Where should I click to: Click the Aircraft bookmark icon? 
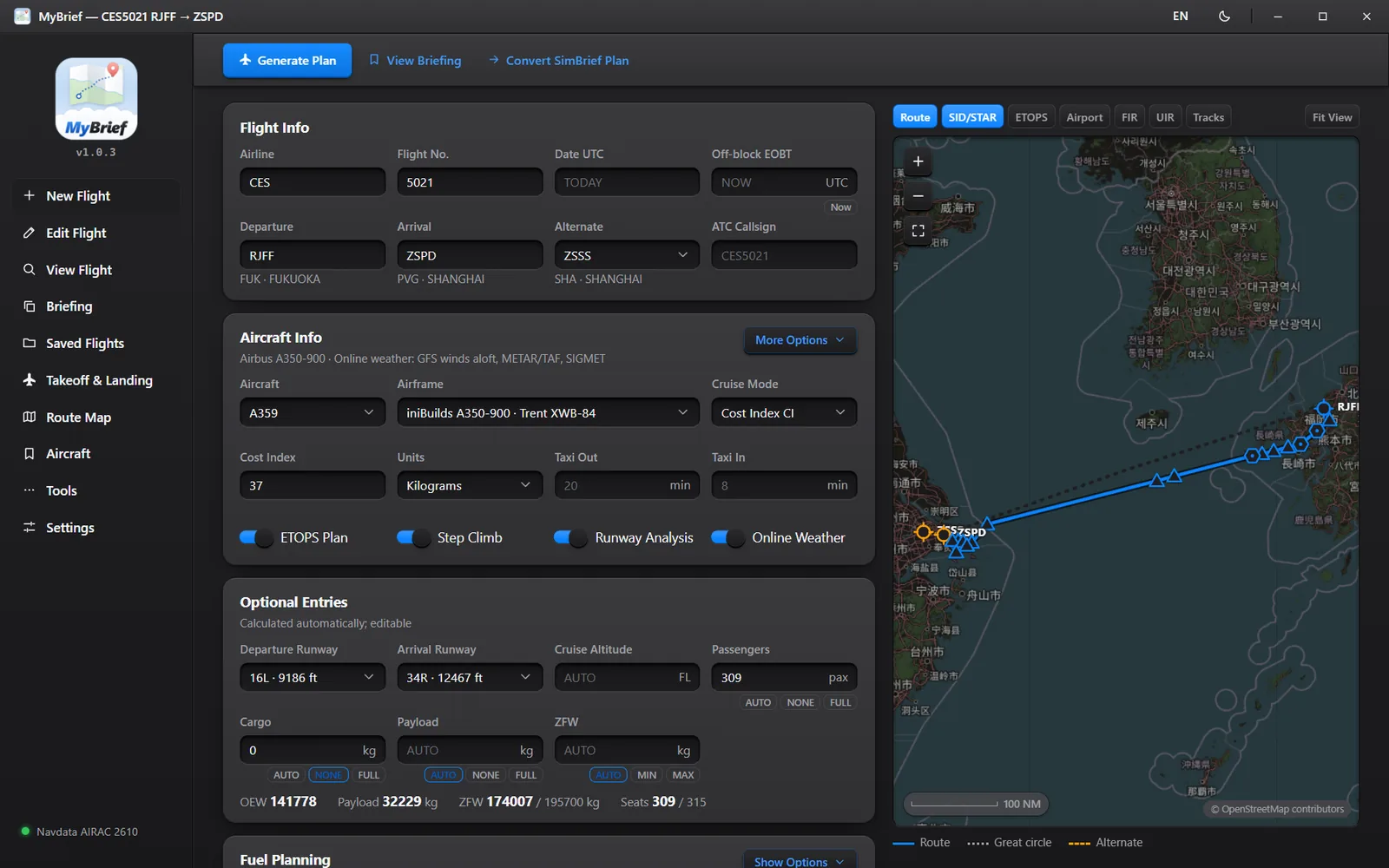point(30,453)
